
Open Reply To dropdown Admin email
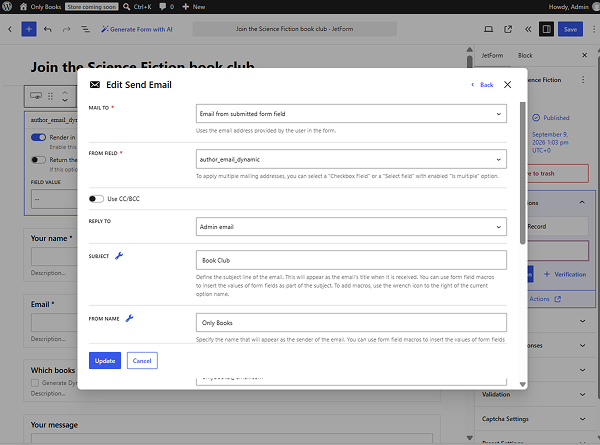351,227
